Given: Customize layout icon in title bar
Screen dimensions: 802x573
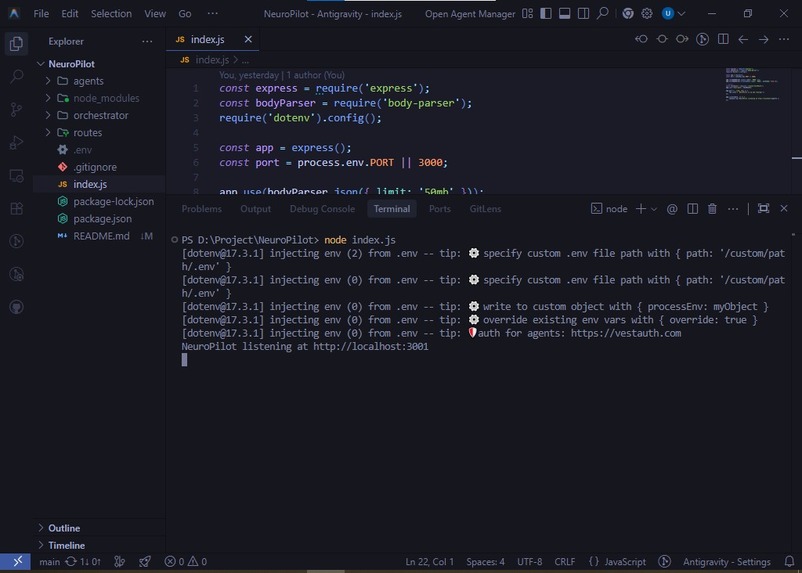Looking at the screenshot, I should [527, 14].
